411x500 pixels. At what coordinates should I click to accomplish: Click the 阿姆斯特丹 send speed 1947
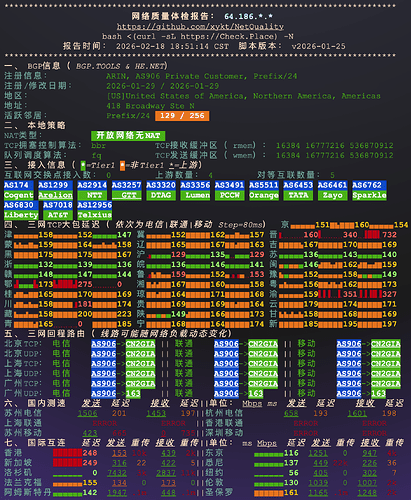(117, 492)
